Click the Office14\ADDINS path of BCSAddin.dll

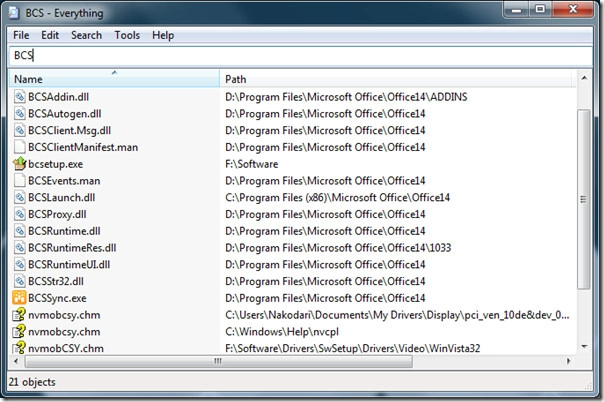346,97
